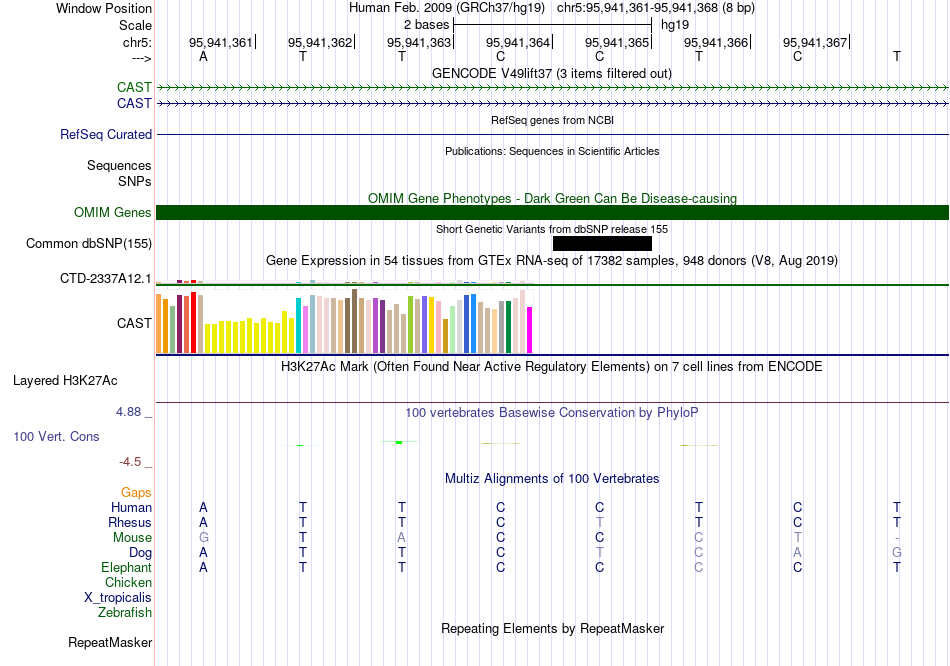Image resolution: width=950 pixels, height=666 pixels.
Task: Open the GENCODE V49lift37 track title
Action: [552, 73]
